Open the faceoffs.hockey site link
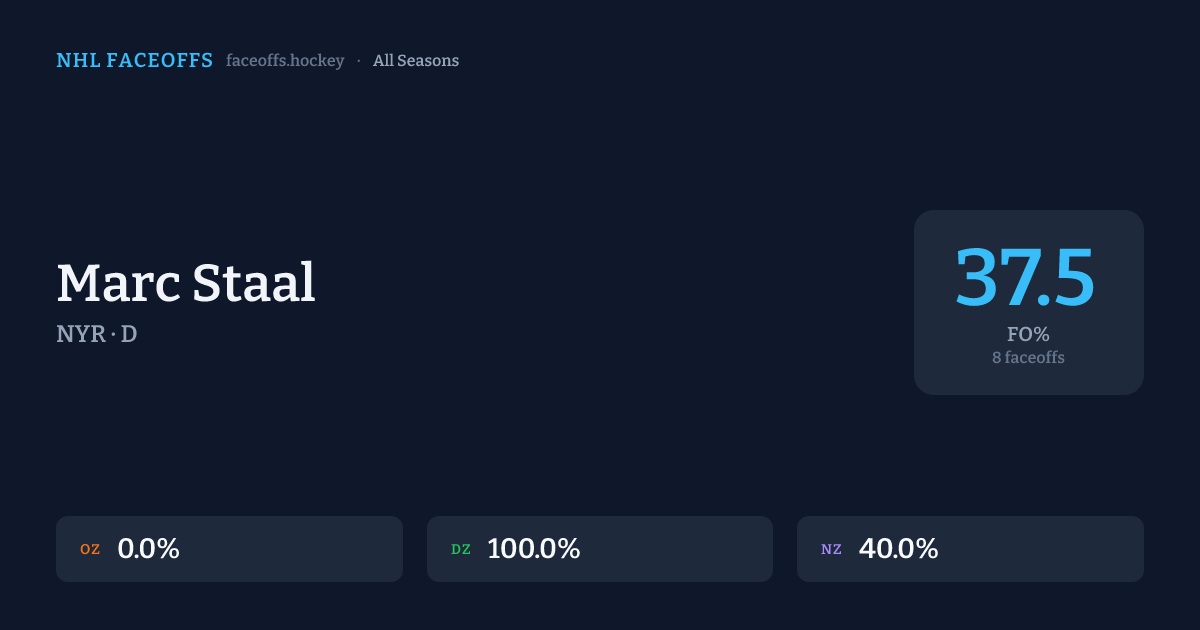1200x630 pixels. 285,61
